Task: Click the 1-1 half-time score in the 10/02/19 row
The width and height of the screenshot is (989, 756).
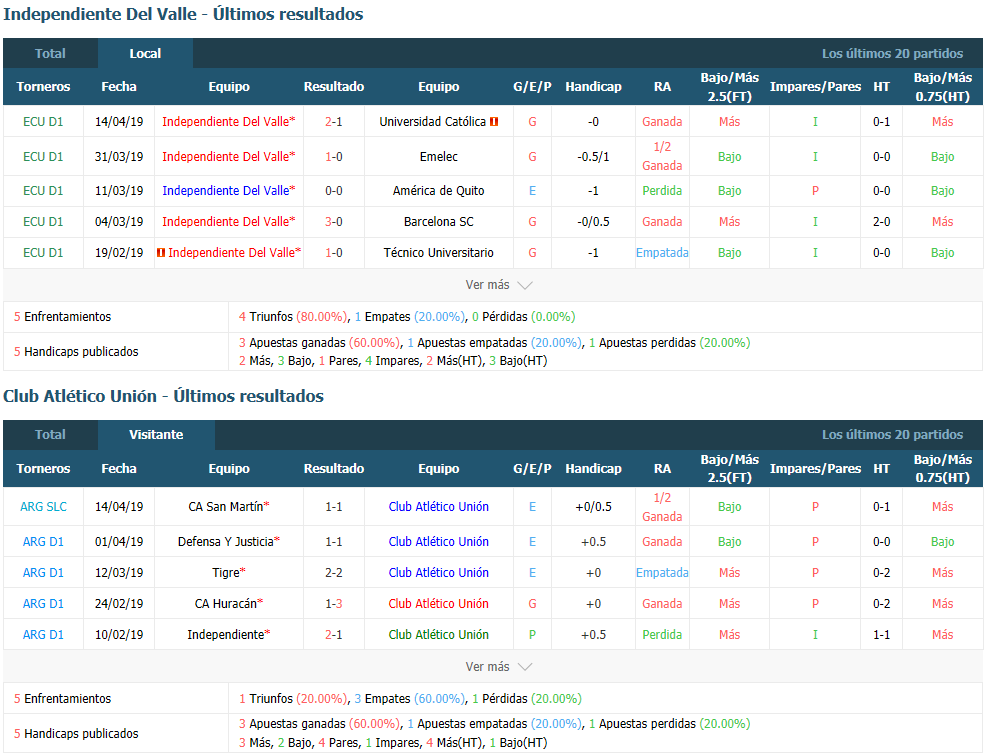Action: click(x=882, y=634)
